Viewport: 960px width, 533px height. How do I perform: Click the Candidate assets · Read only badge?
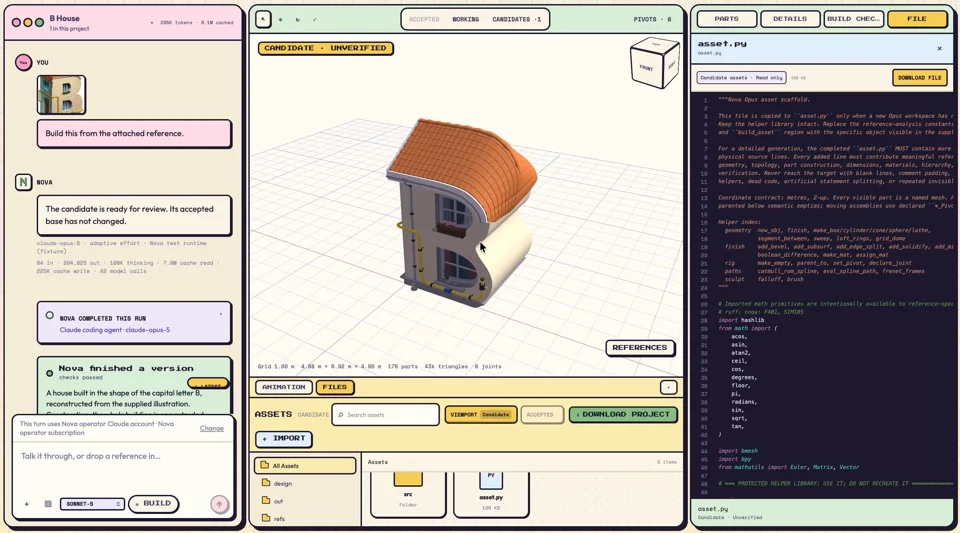741,78
